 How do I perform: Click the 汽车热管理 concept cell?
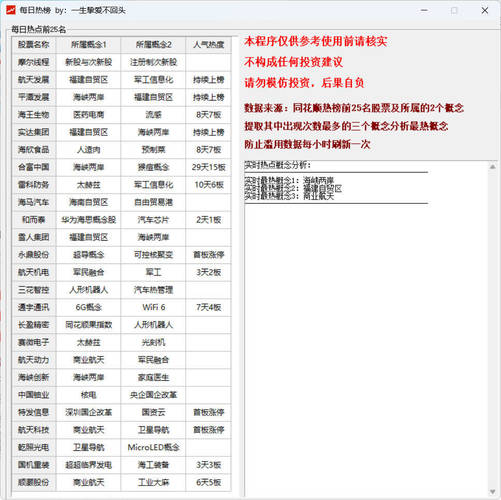click(153, 290)
